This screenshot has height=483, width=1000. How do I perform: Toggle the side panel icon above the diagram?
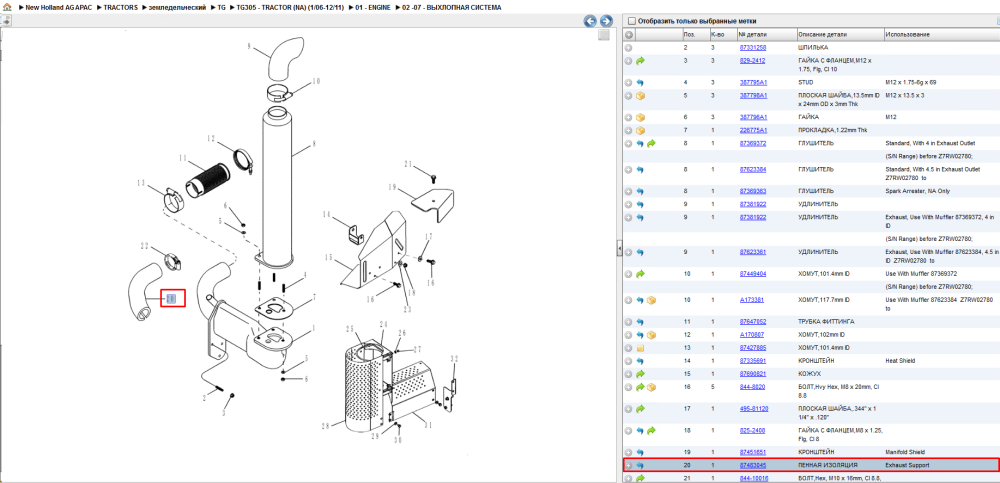(6, 21)
